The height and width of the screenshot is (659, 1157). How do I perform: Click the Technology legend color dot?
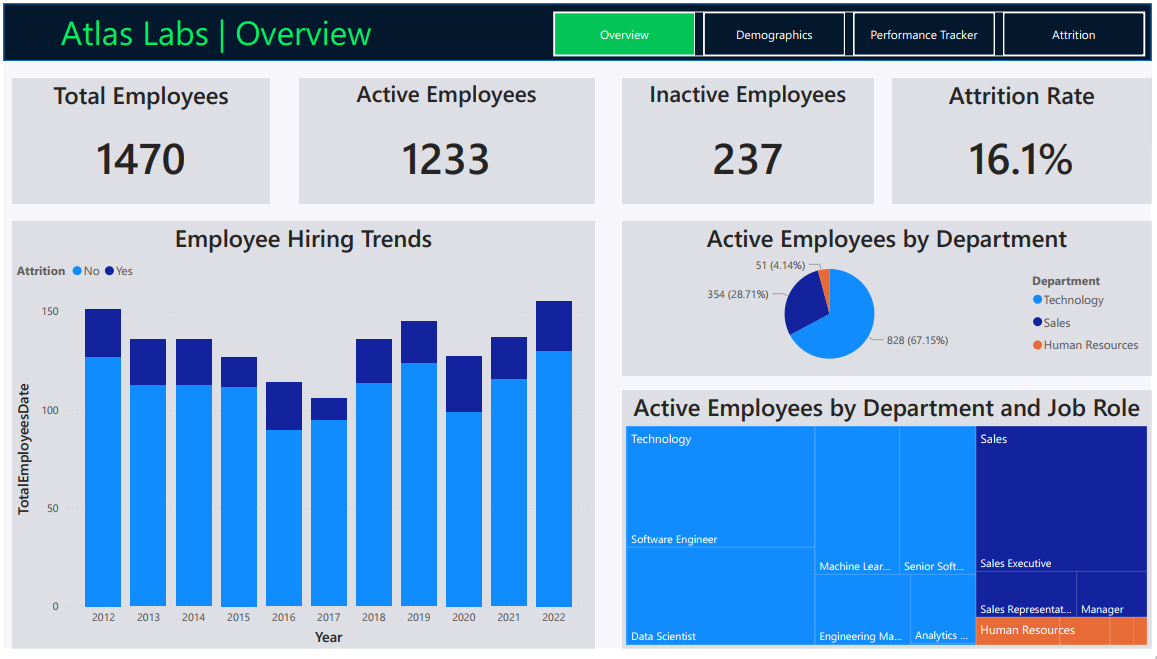[1037, 300]
